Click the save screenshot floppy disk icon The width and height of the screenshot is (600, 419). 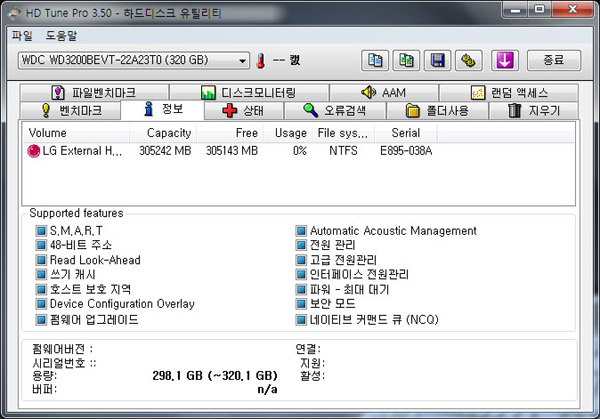[437, 60]
